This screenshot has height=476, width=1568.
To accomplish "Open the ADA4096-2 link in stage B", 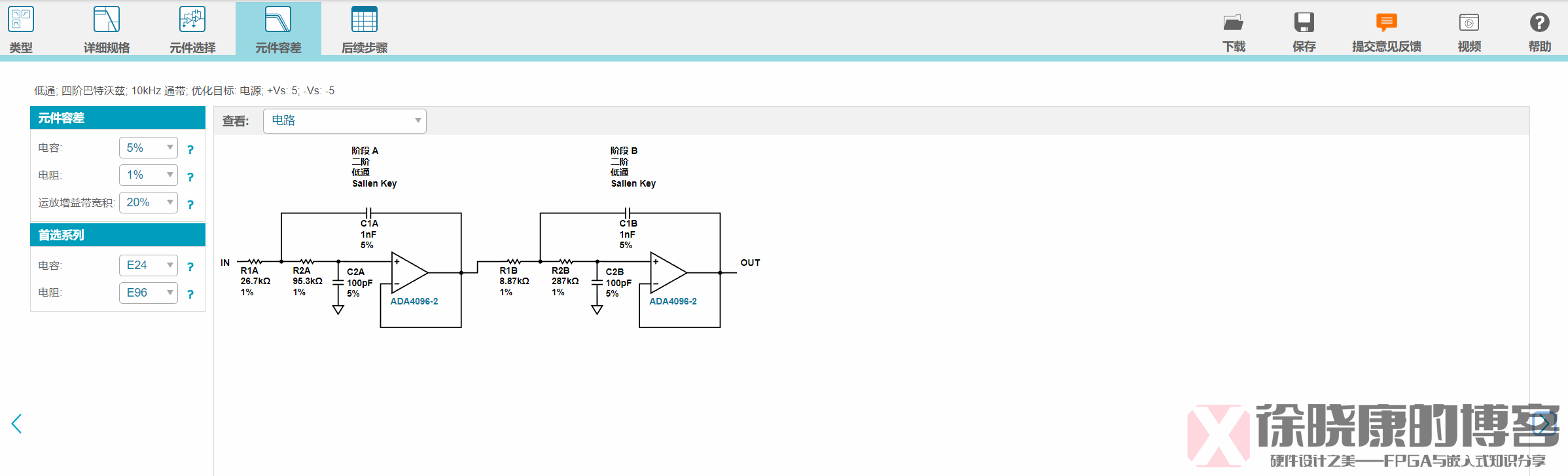I will pos(673,301).
